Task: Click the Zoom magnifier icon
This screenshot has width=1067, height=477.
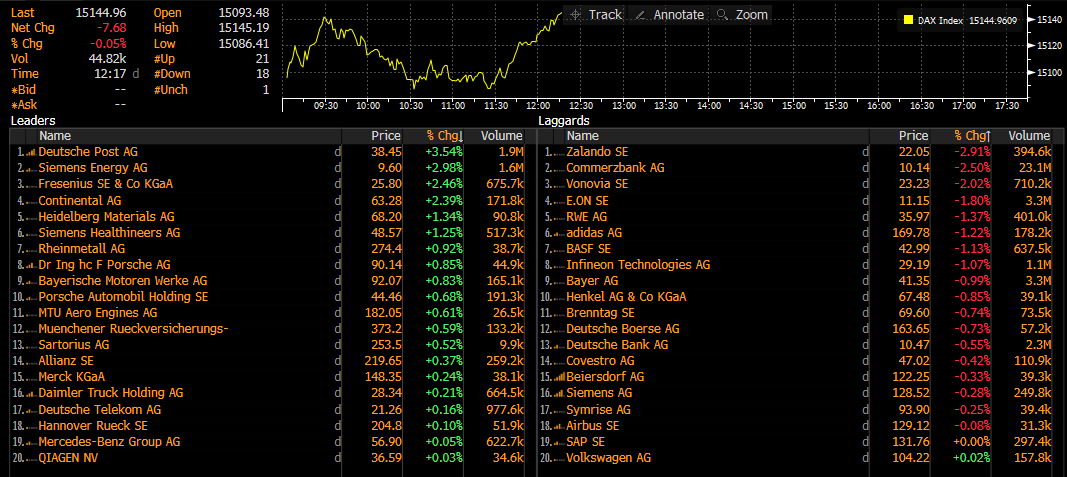Action: click(x=722, y=15)
